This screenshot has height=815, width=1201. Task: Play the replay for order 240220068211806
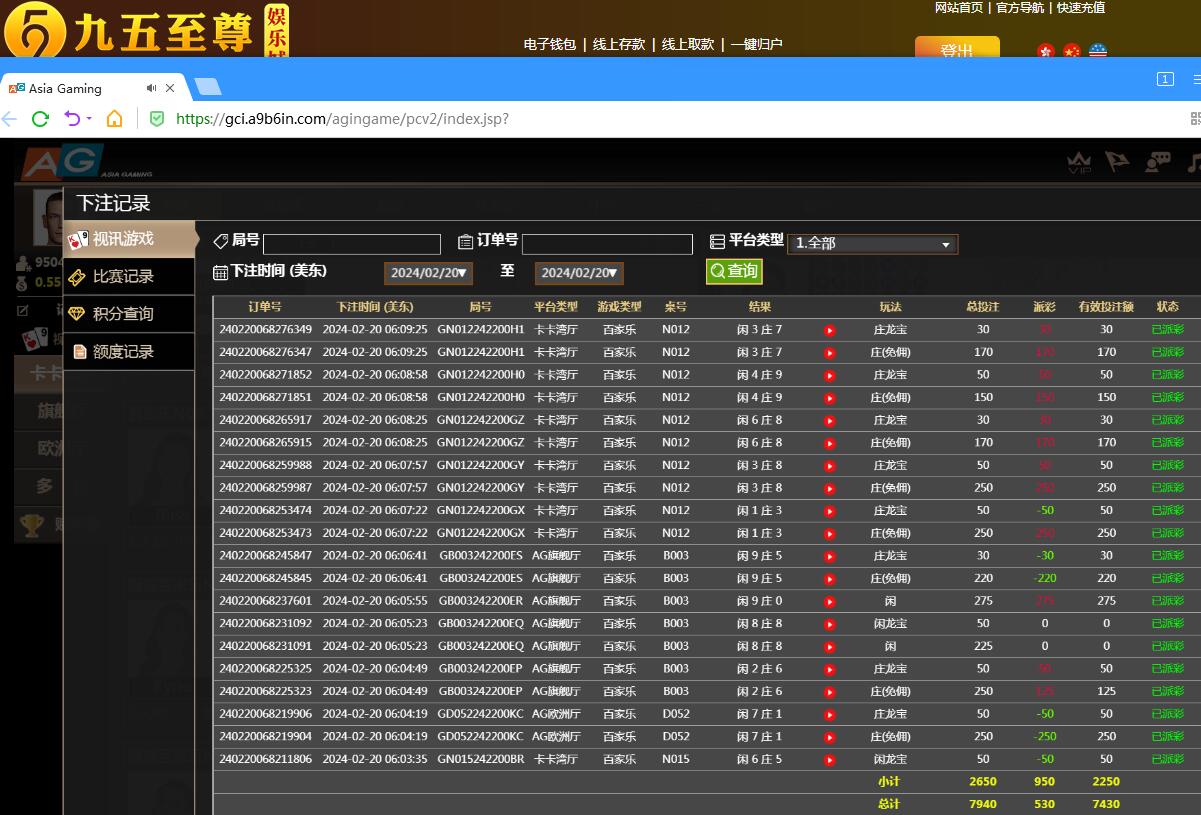(829, 760)
